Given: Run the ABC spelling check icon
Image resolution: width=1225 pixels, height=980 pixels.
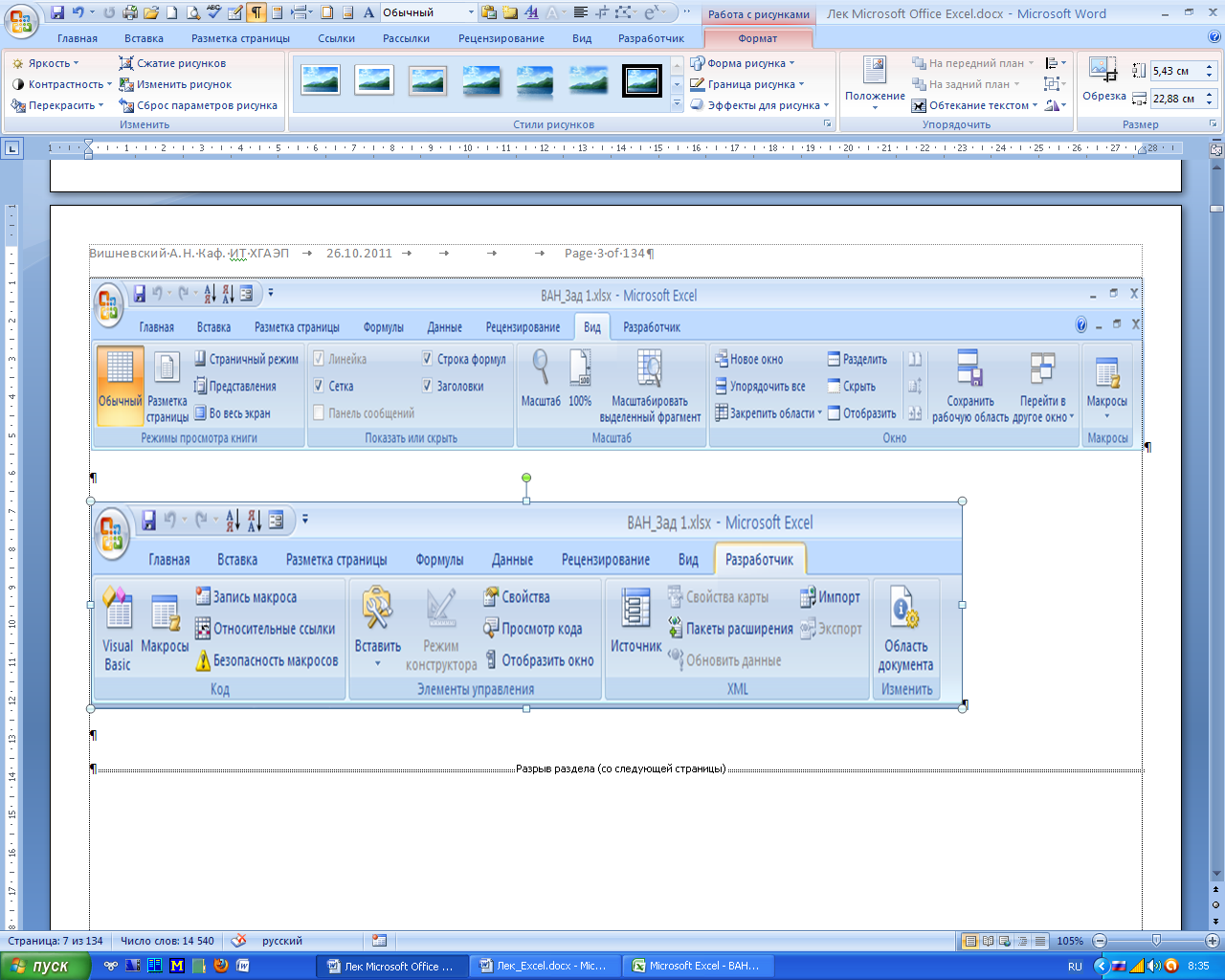Looking at the screenshot, I should [214, 12].
